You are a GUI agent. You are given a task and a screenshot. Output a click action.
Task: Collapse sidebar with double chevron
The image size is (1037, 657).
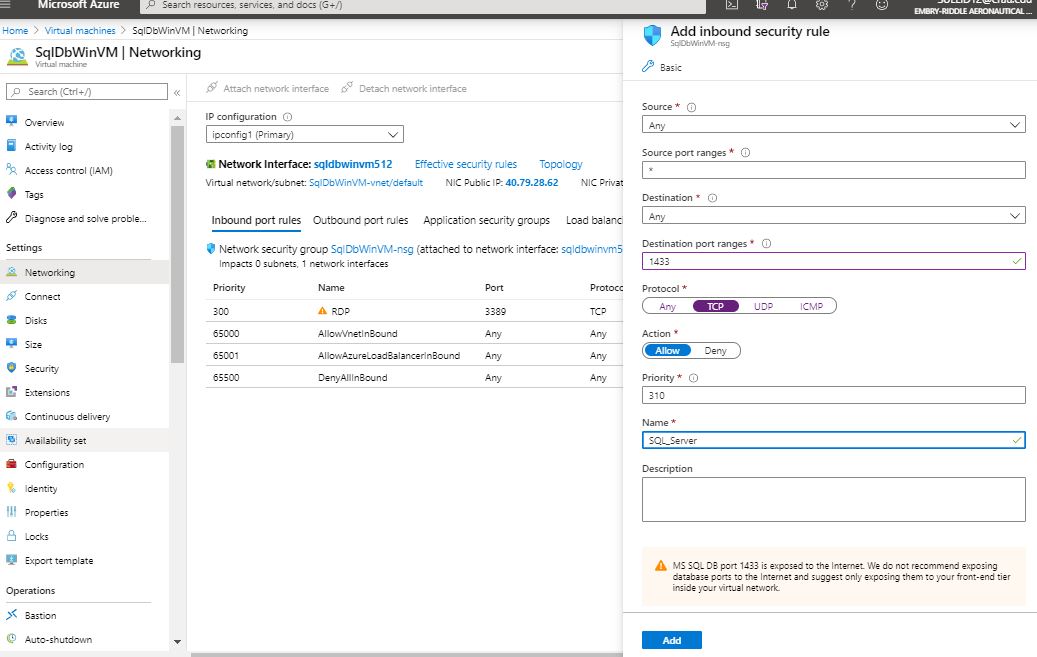coord(177,93)
